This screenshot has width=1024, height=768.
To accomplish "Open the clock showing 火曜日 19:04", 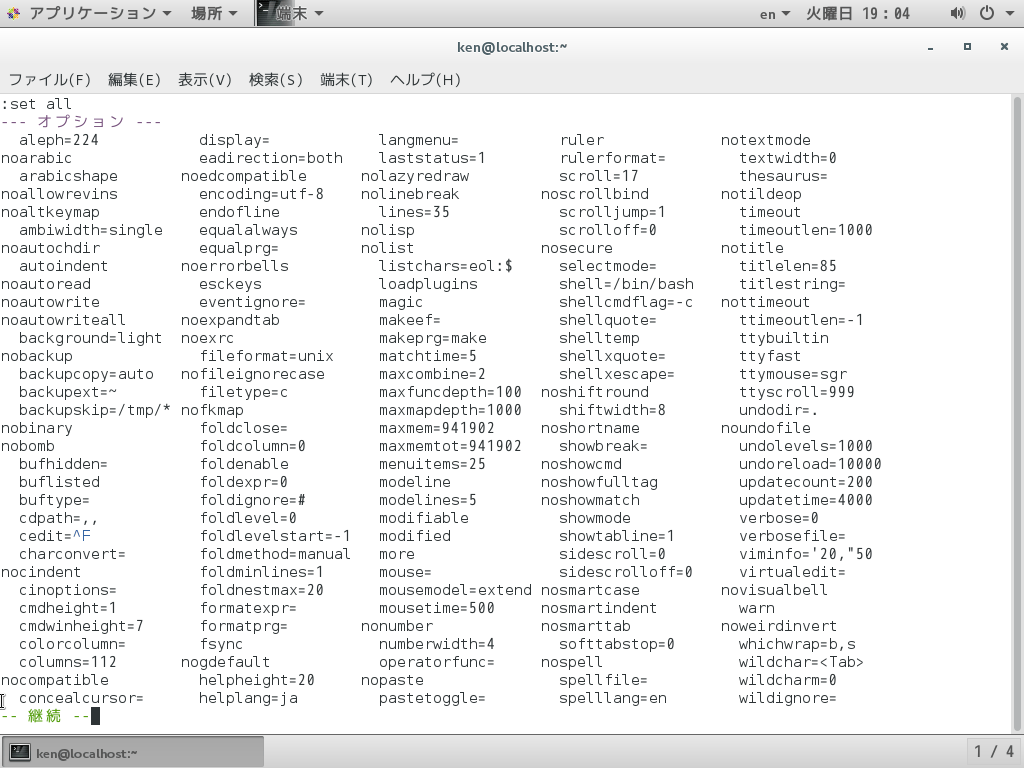I will (857, 13).
